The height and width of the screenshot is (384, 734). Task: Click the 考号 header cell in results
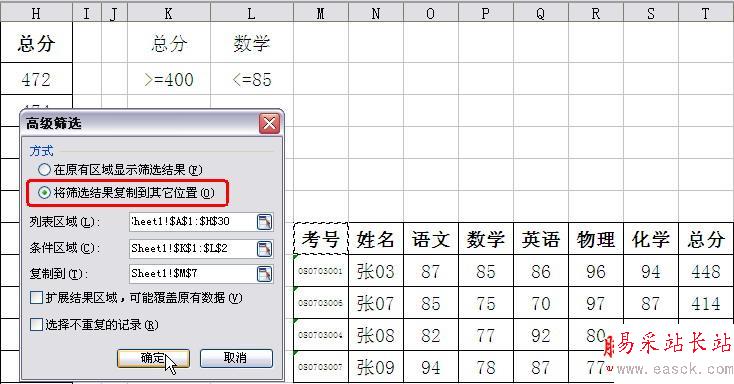click(321, 239)
